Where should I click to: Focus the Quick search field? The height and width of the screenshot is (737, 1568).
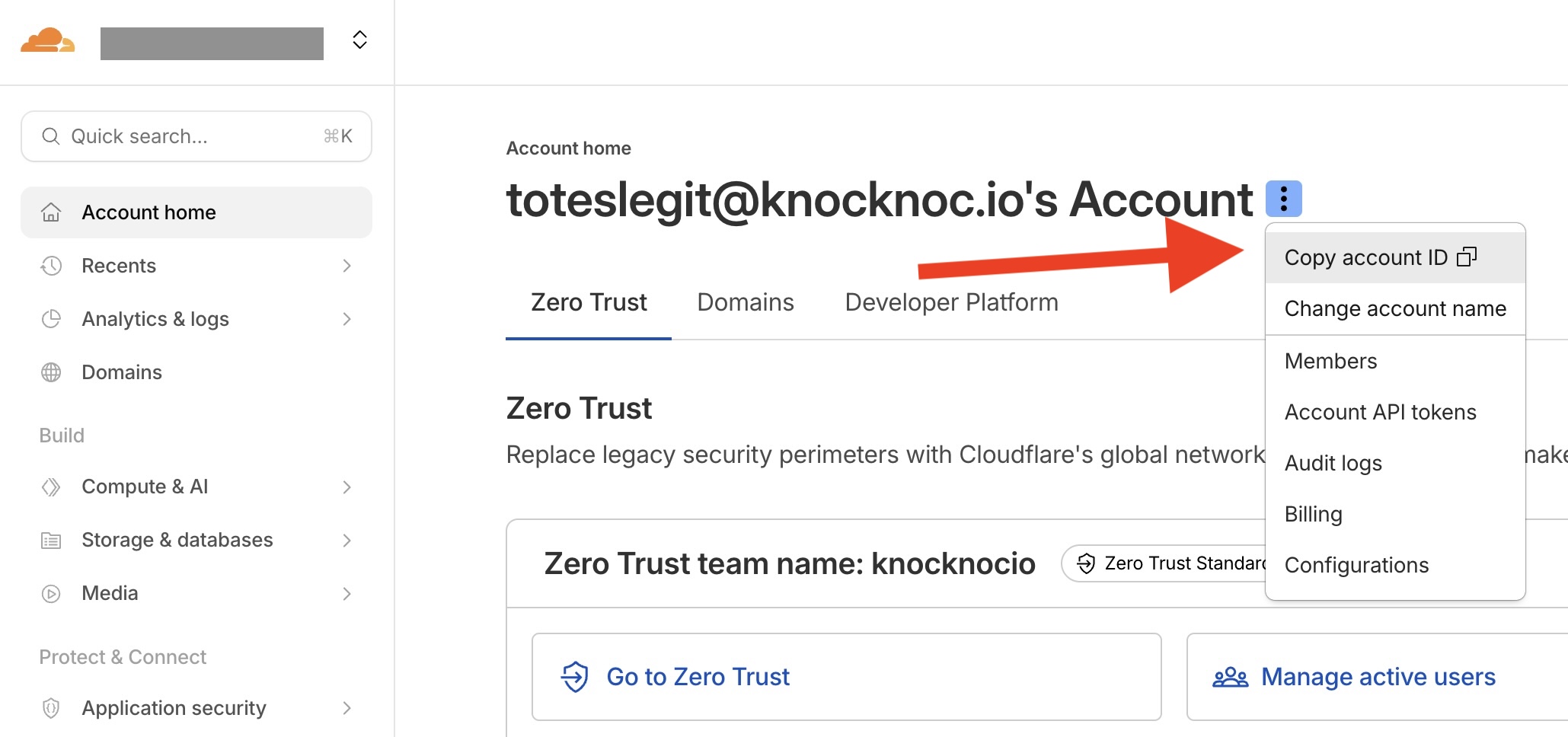(196, 136)
